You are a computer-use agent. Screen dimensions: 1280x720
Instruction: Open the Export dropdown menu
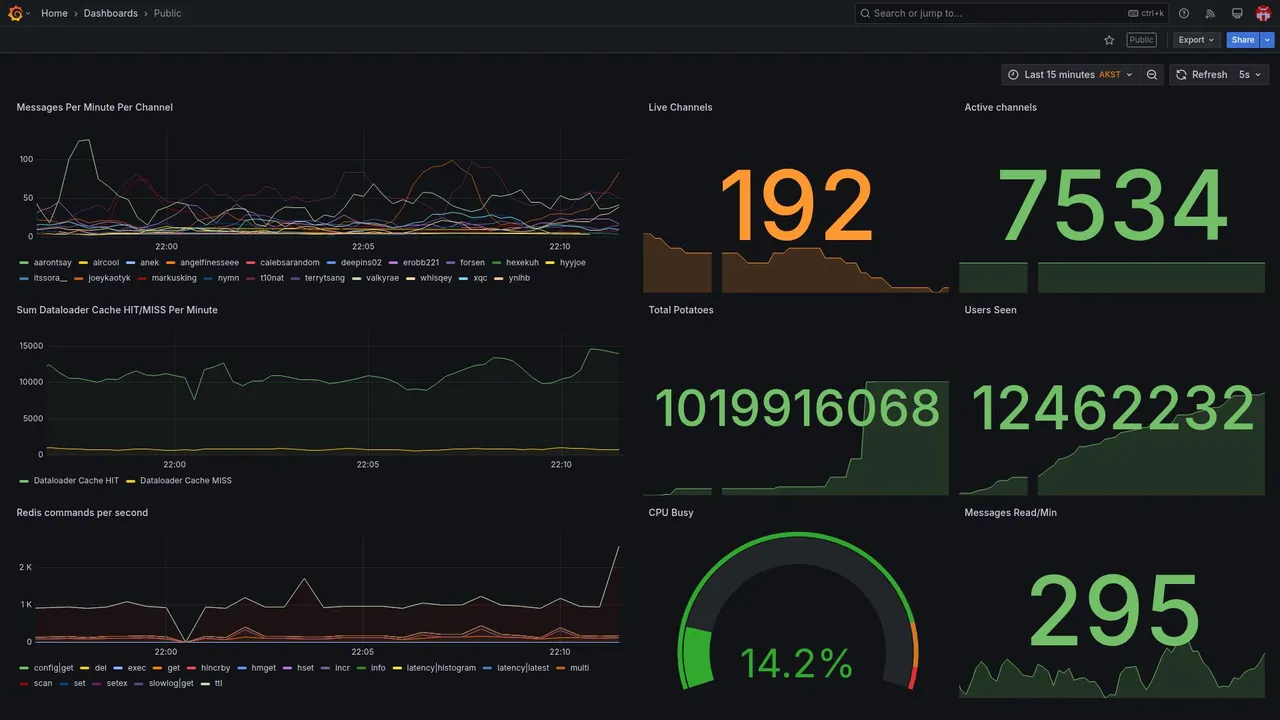[x=1196, y=40]
